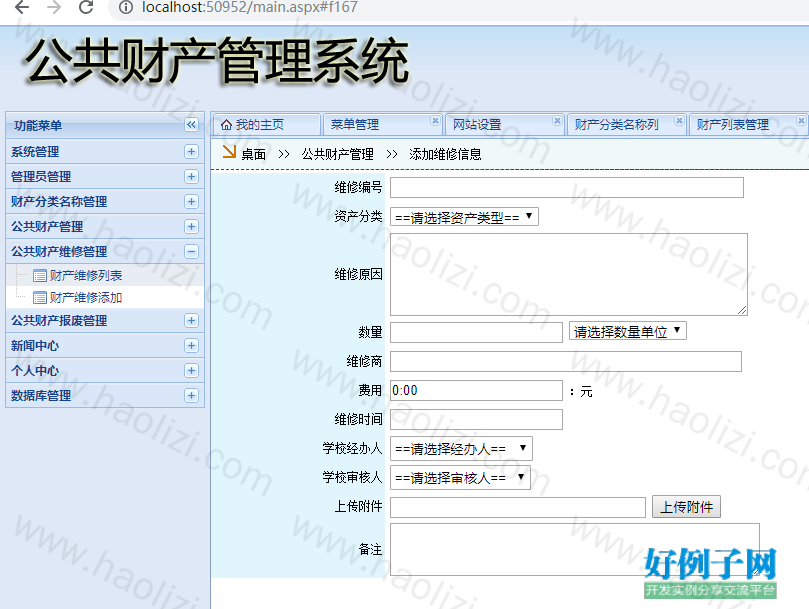Viewport: 809px width, 609px height.
Task: Click the 个人中心 menu header
Action: (x=105, y=371)
